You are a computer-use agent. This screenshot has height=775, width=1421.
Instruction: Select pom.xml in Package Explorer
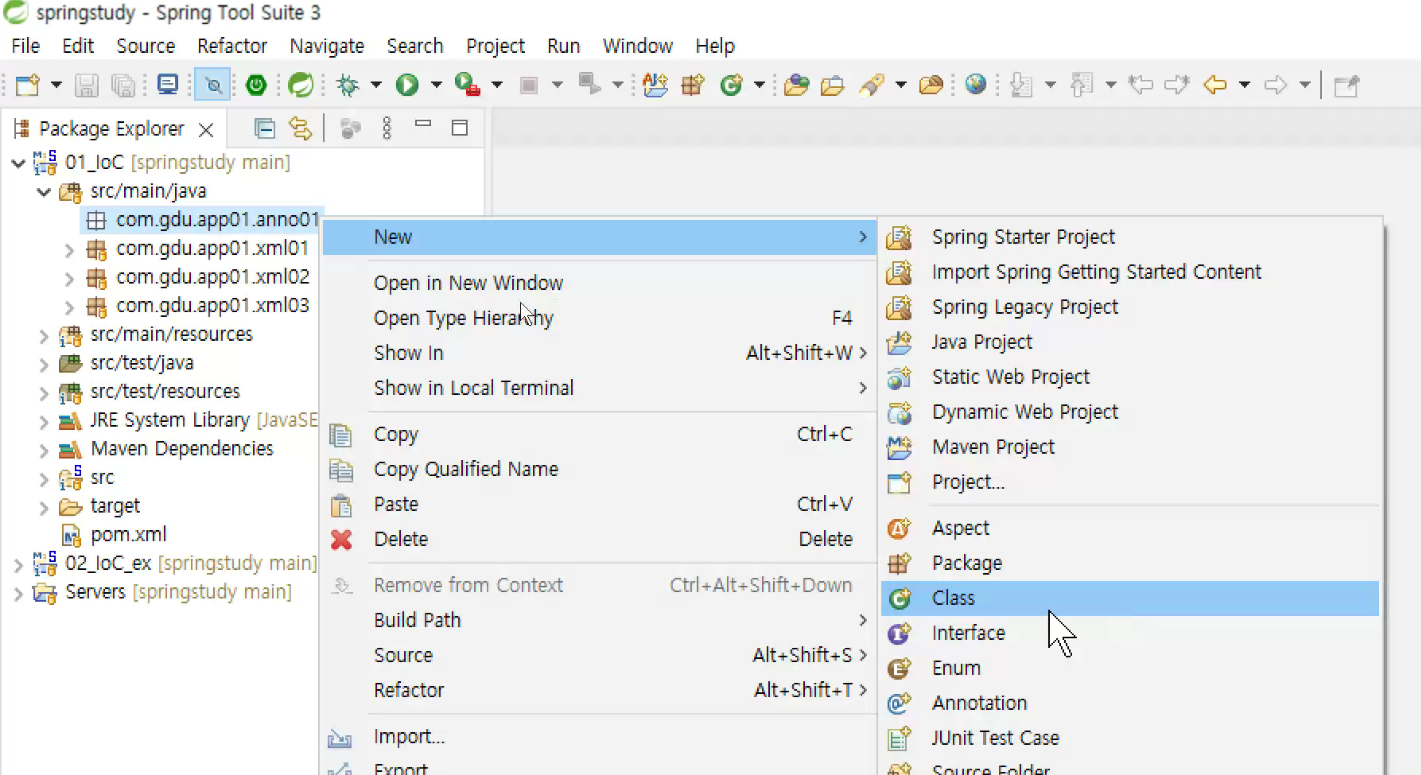[128, 535]
